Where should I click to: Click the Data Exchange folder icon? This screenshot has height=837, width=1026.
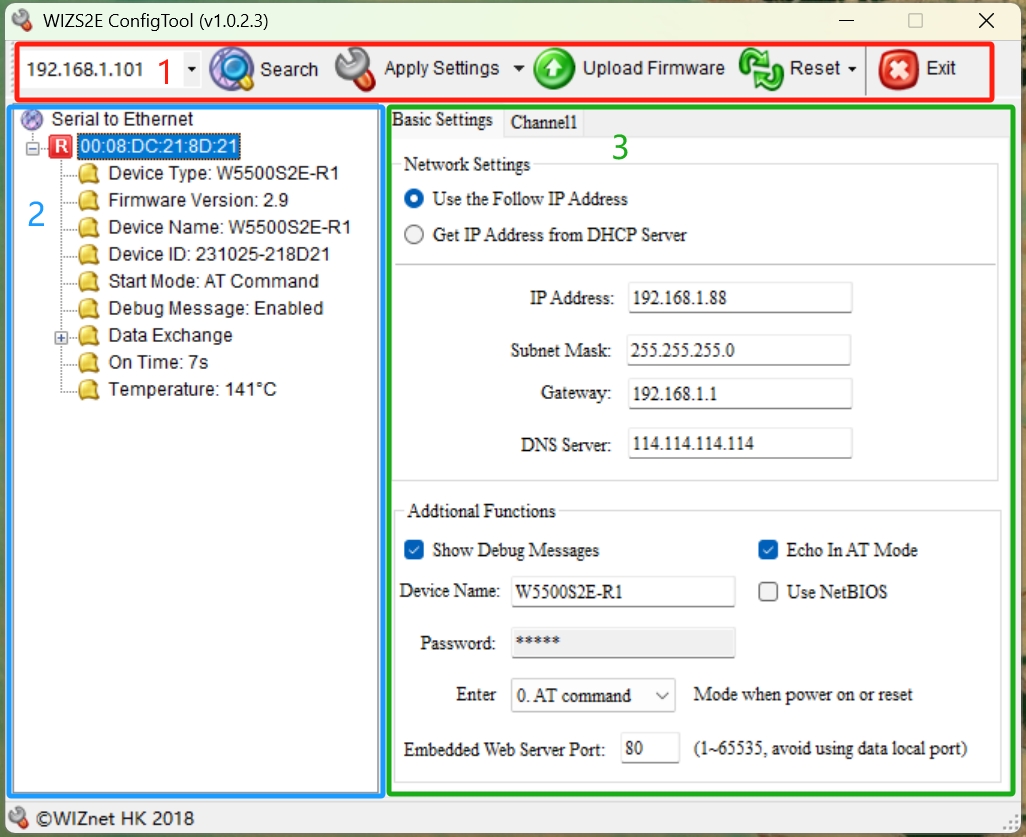point(90,336)
